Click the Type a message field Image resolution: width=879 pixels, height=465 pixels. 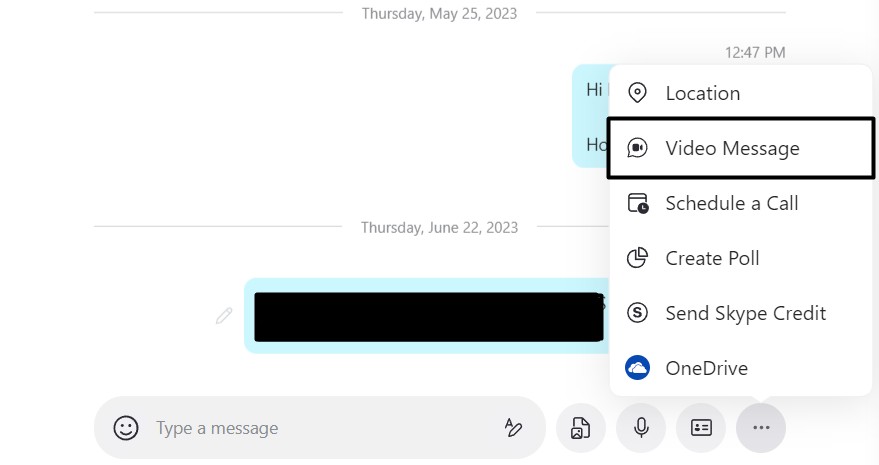coord(320,428)
